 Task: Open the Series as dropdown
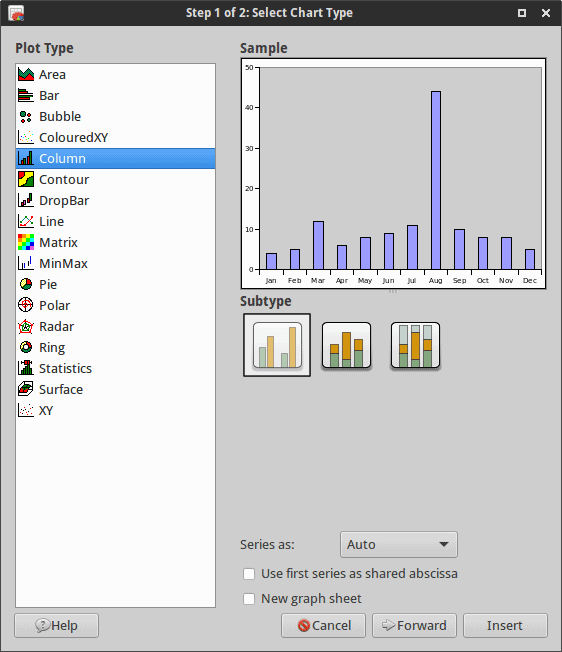399,544
